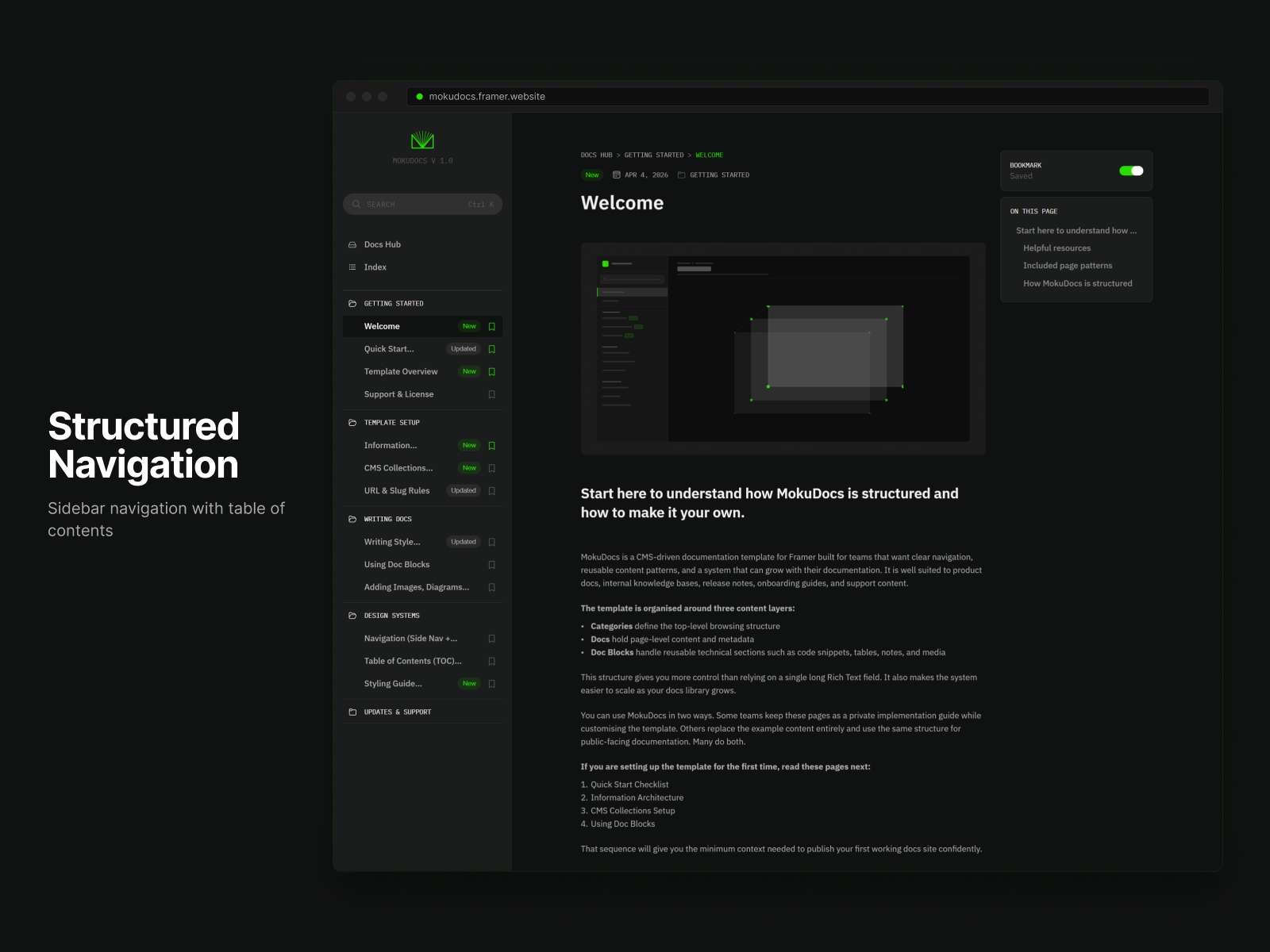The image size is (1270, 952).
Task: Click the Getting Started folder icon
Action: point(352,303)
